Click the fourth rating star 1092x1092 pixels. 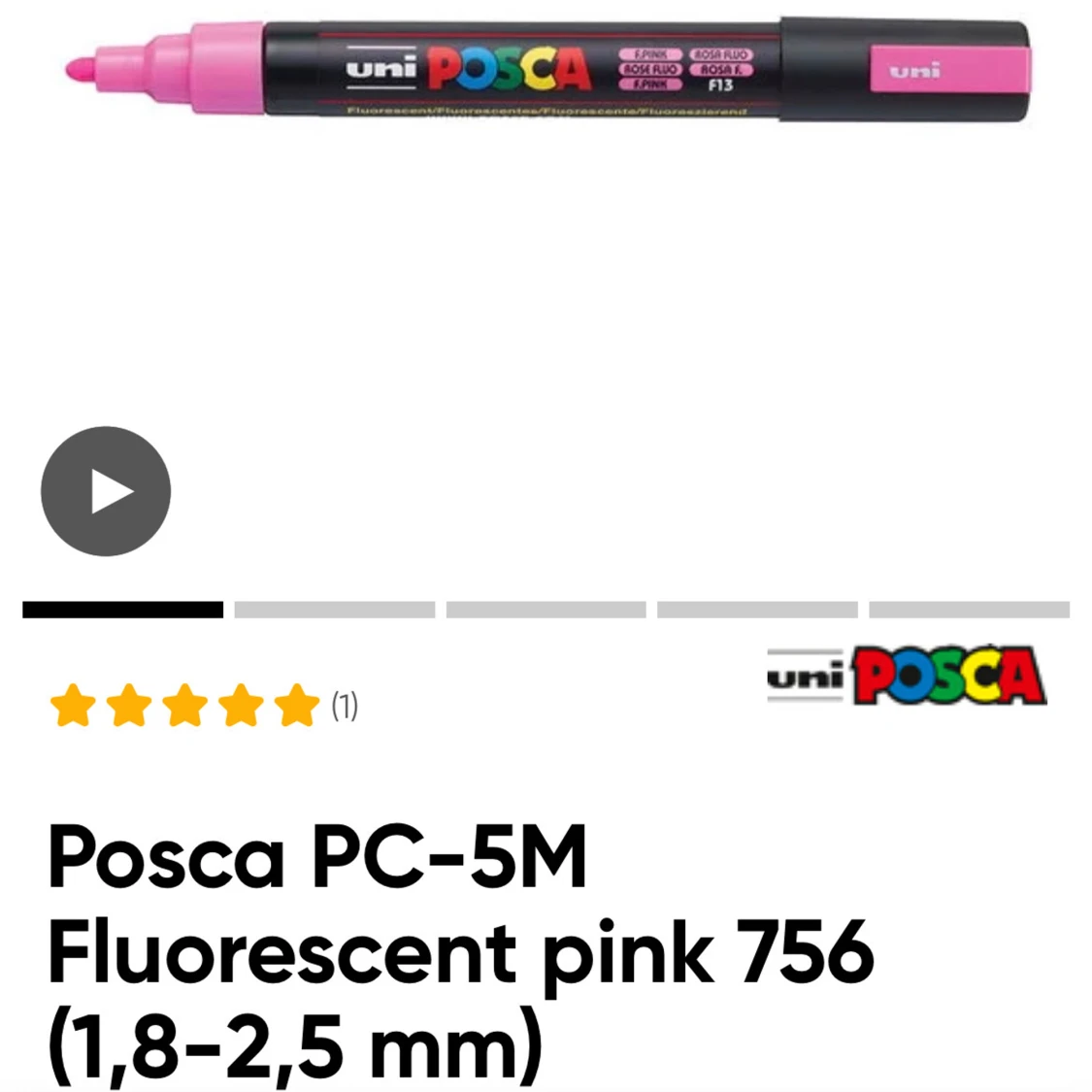pos(241,705)
